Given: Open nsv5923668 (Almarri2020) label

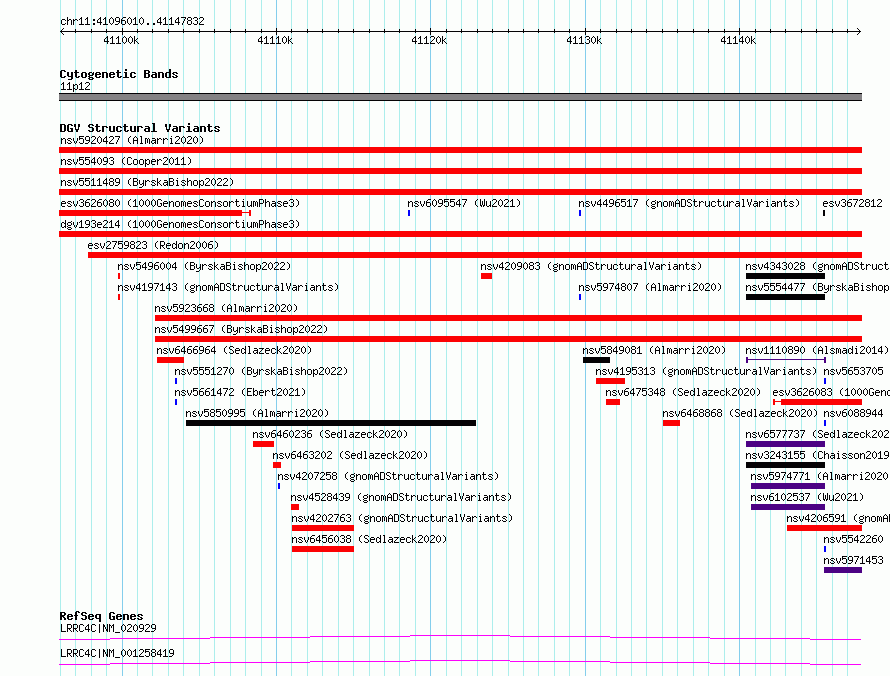Looking at the screenshot, I should click(x=226, y=308).
